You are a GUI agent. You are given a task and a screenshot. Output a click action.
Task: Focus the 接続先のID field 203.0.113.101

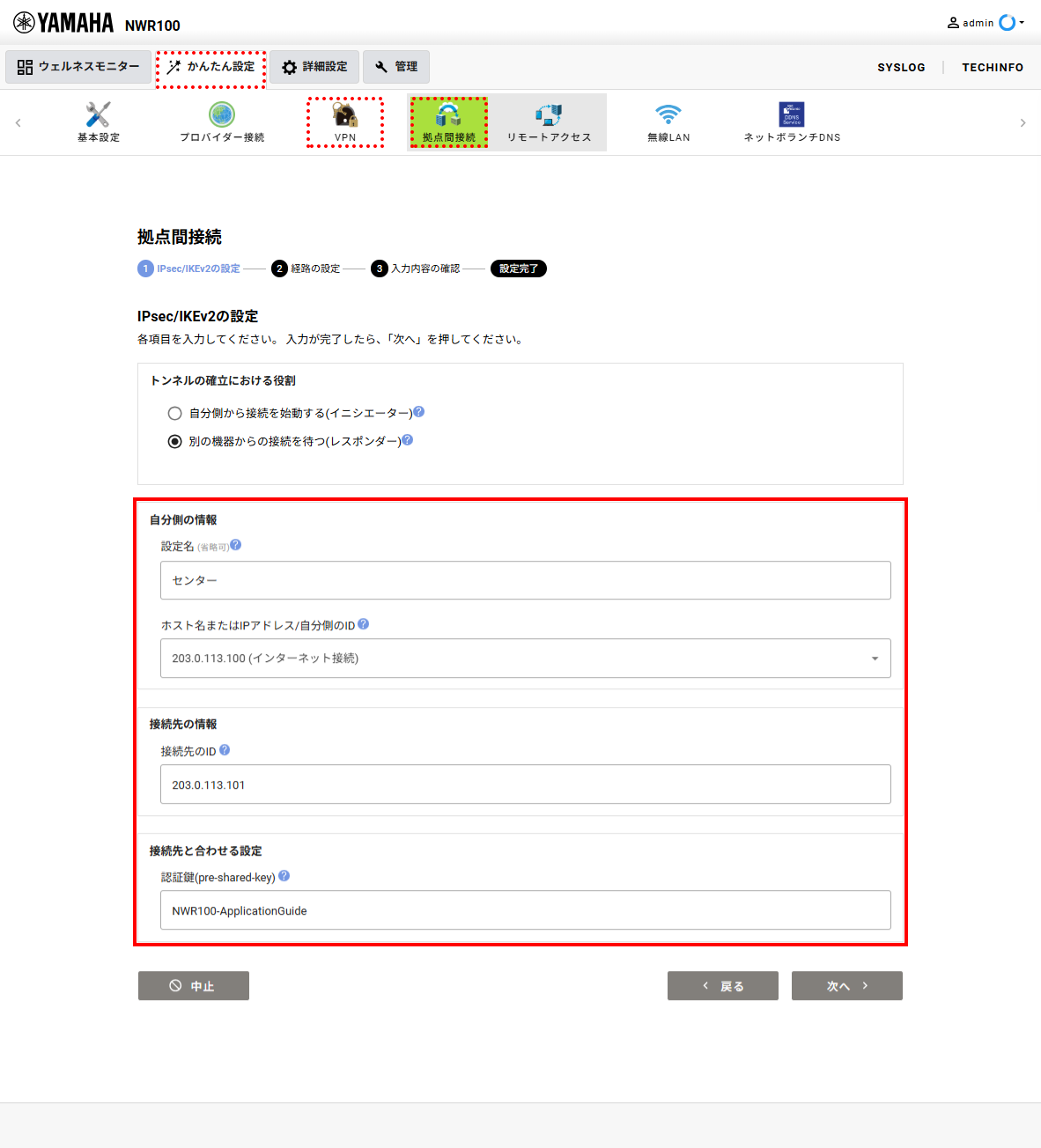click(x=526, y=784)
